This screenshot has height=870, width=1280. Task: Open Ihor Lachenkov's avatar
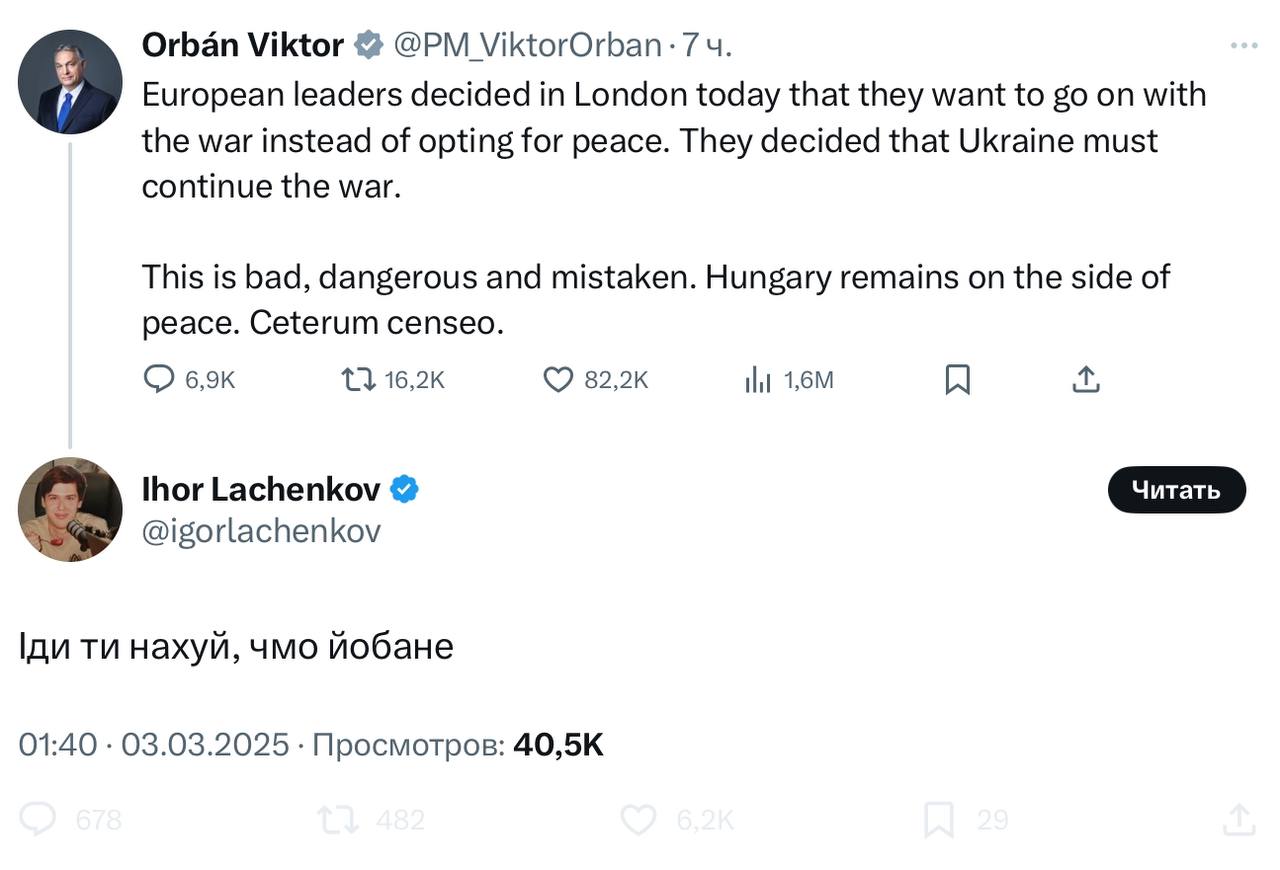(70, 510)
